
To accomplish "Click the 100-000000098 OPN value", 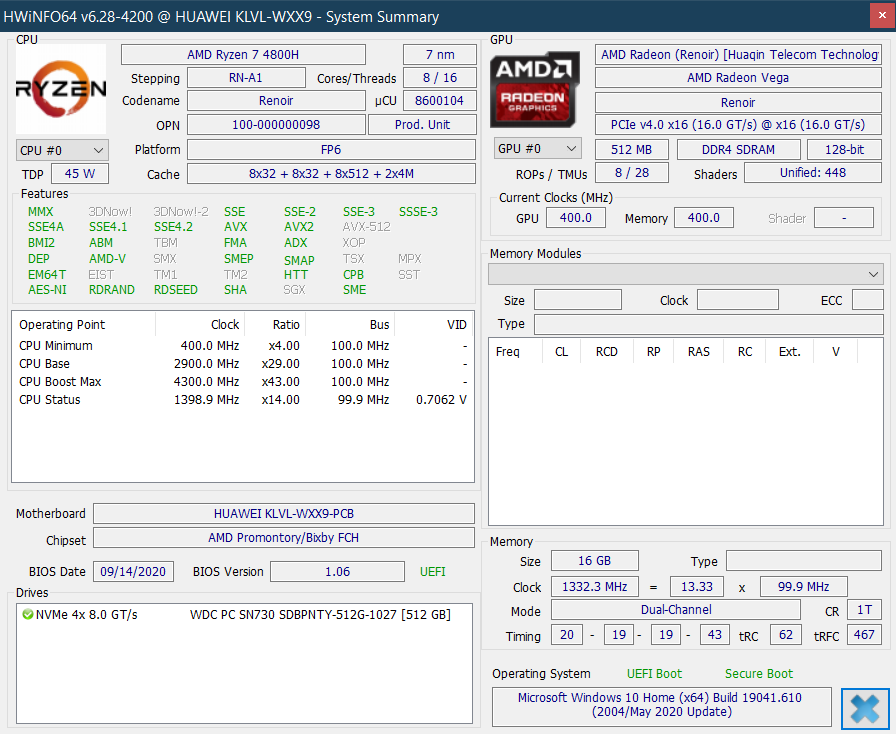I will point(276,125).
